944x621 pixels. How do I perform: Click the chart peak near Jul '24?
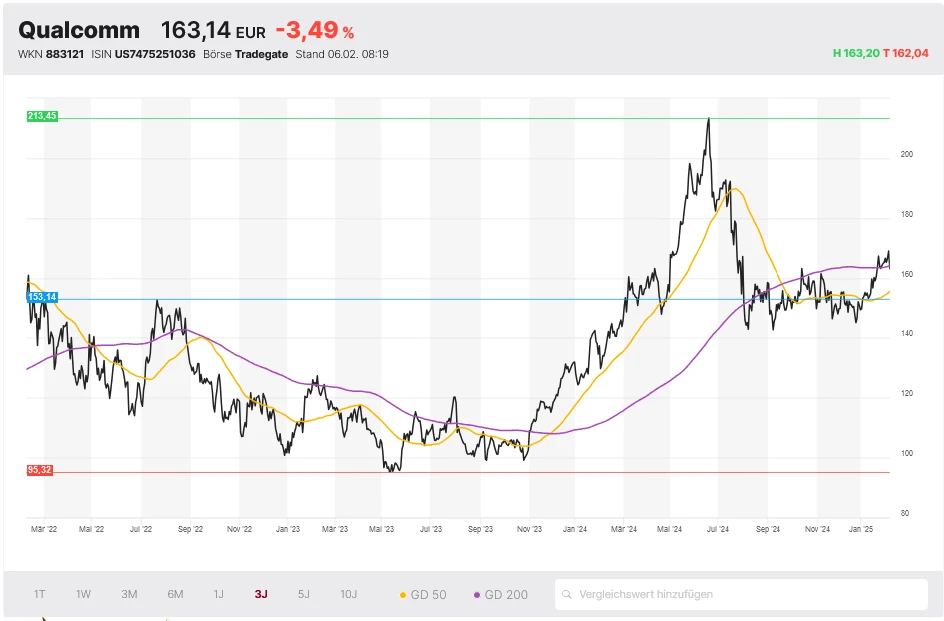[x=708, y=119]
